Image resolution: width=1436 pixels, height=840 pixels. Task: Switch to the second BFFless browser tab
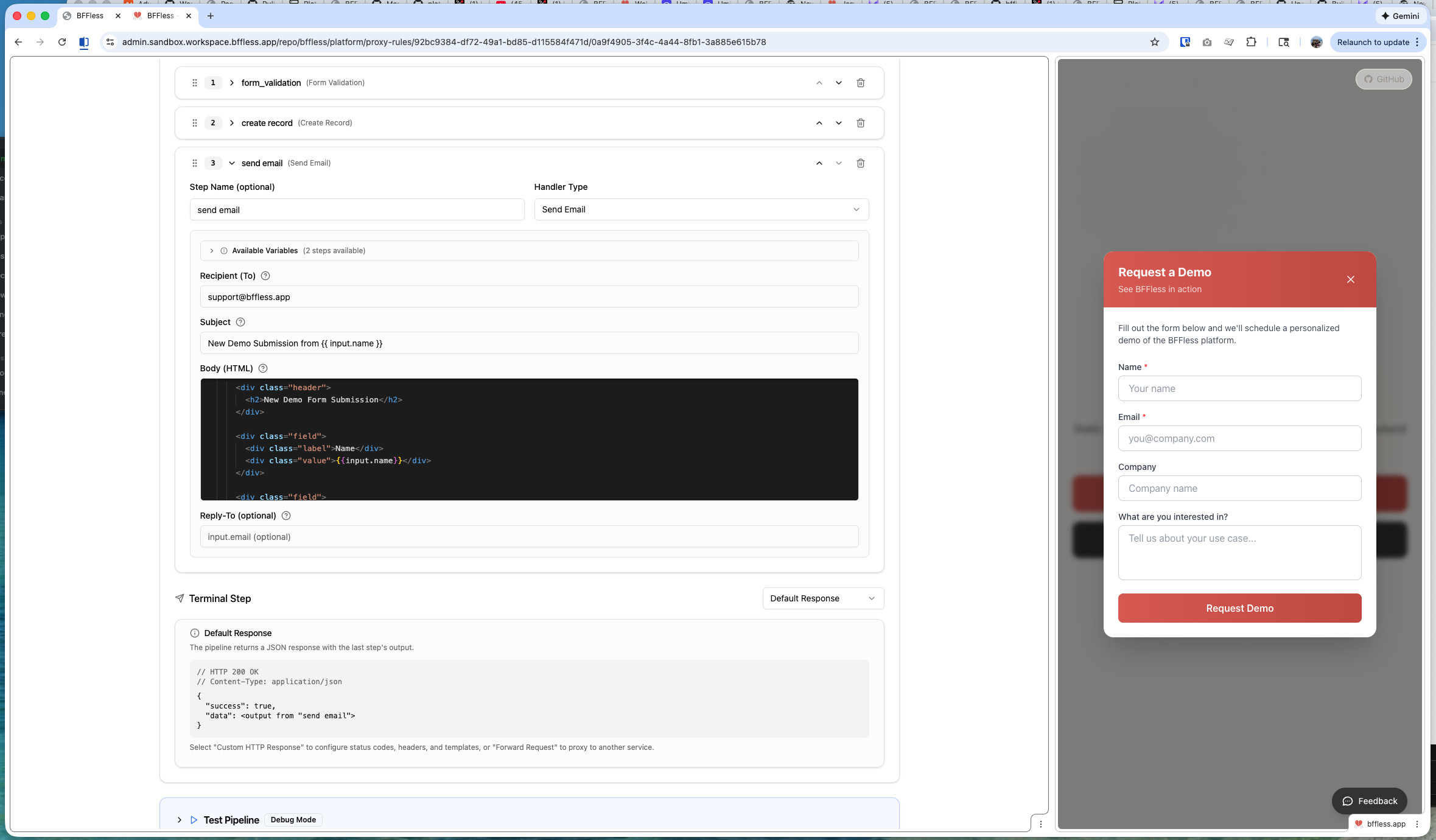(x=160, y=16)
